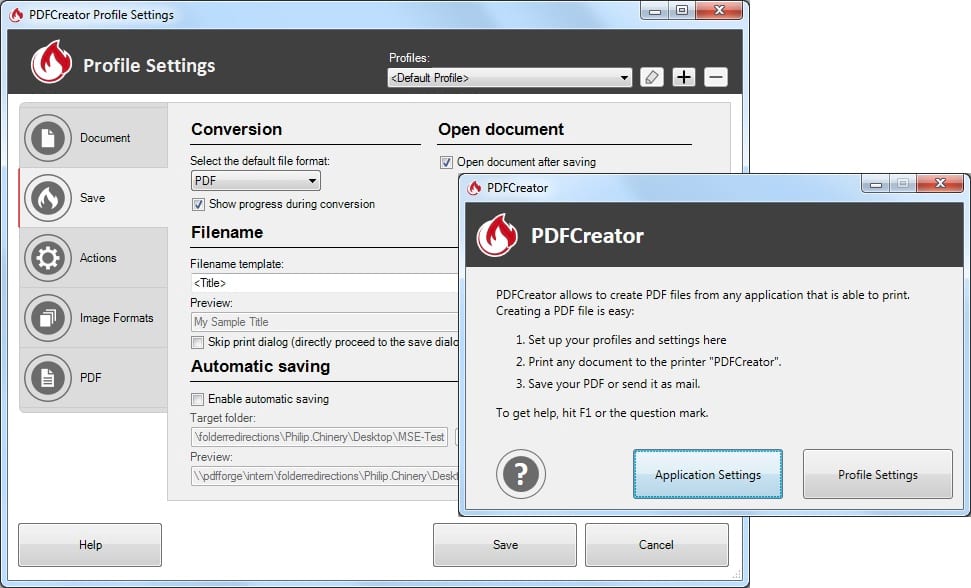Check the Skip print dialog option
The image size is (971, 588).
pyautogui.click(x=198, y=342)
